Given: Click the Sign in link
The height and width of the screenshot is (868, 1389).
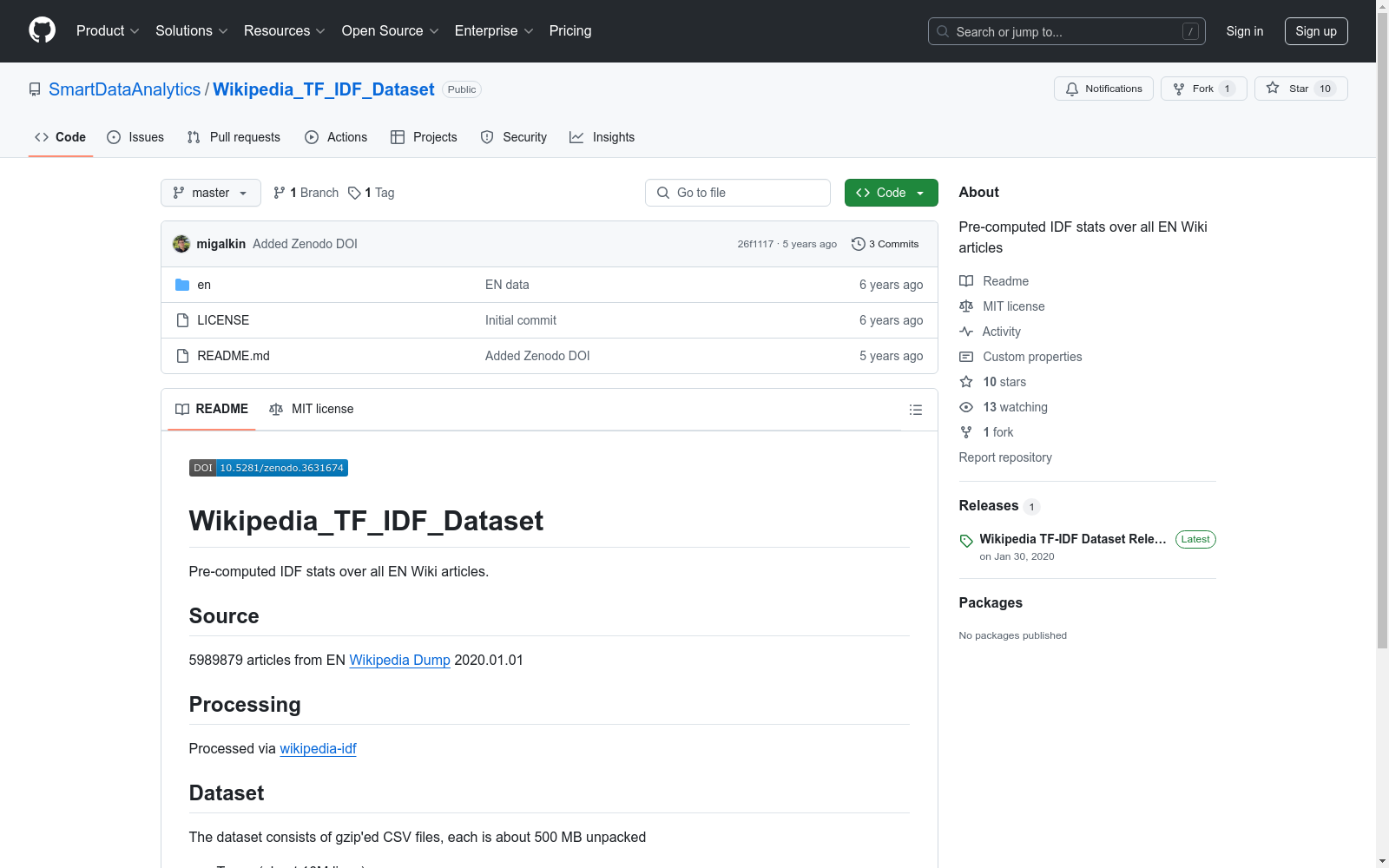Looking at the screenshot, I should click(x=1245, y=31).
